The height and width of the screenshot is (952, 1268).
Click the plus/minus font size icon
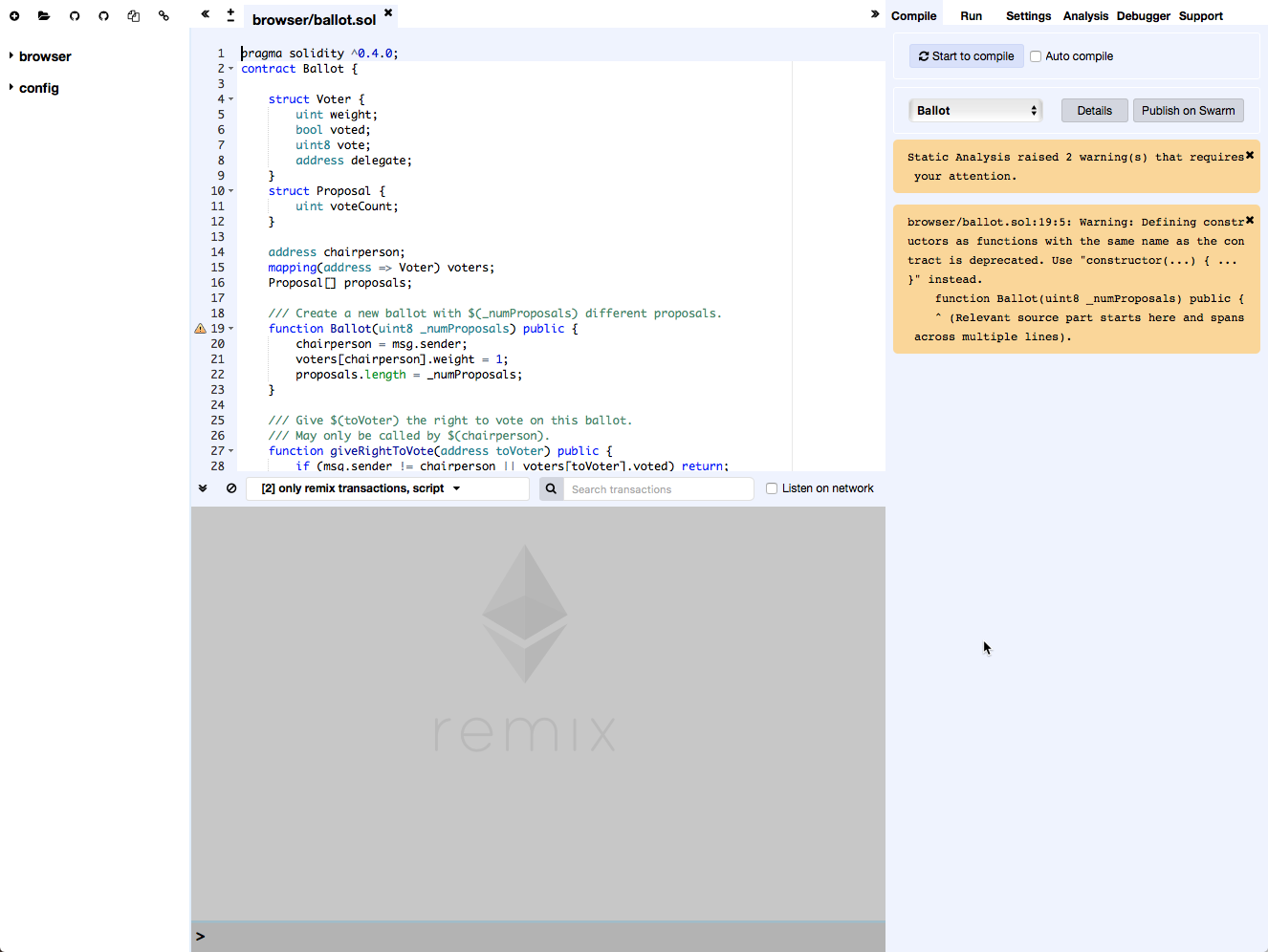pos(230,15)
